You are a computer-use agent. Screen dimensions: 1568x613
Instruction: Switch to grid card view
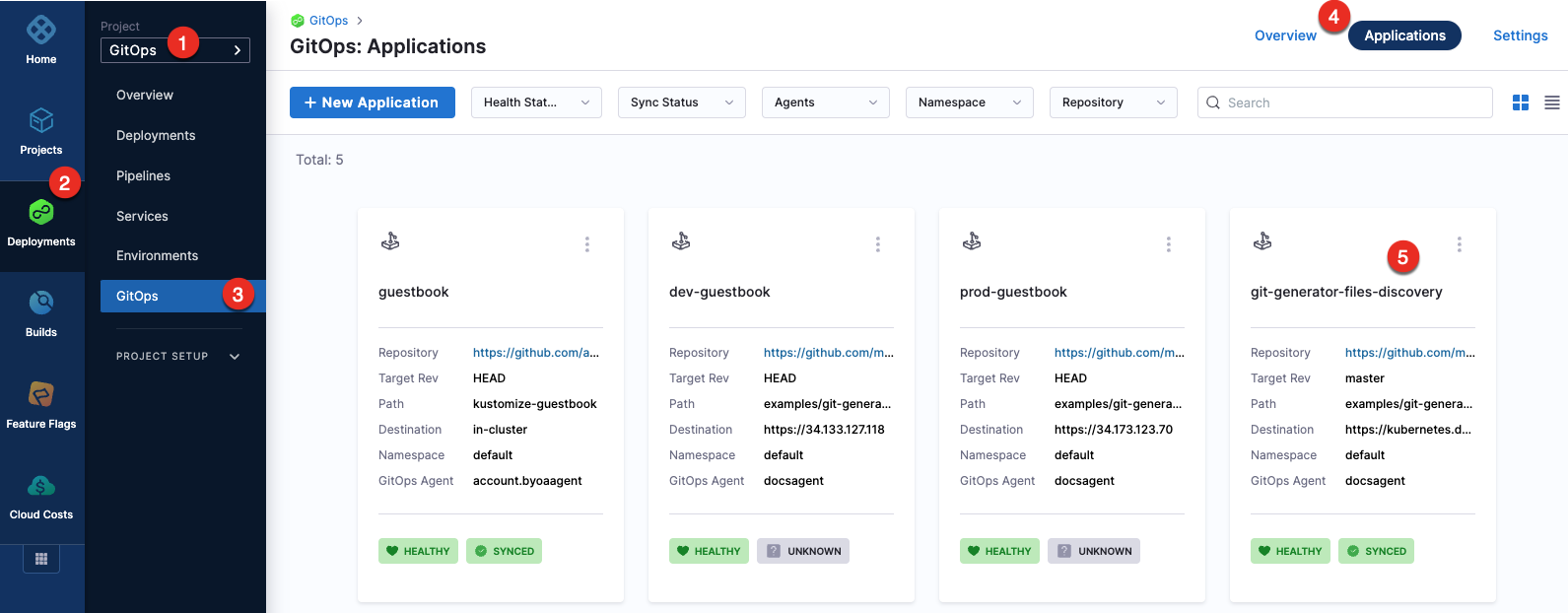pyautogui.click(x=1521, y=102)
